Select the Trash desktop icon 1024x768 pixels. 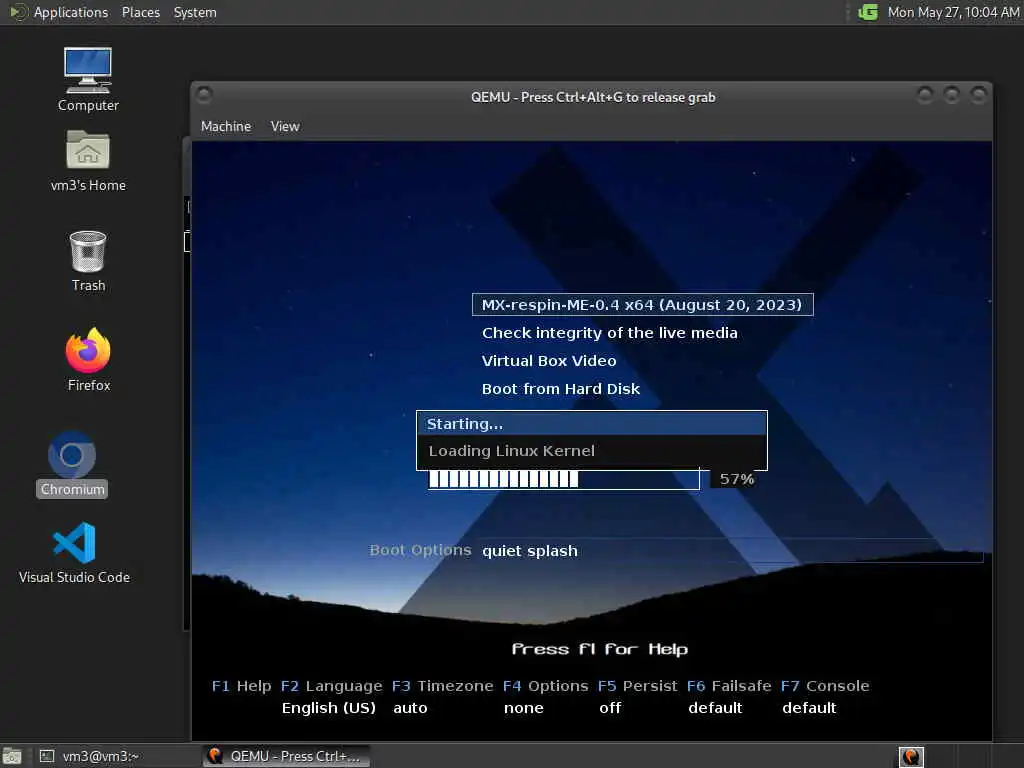point(88,261)
